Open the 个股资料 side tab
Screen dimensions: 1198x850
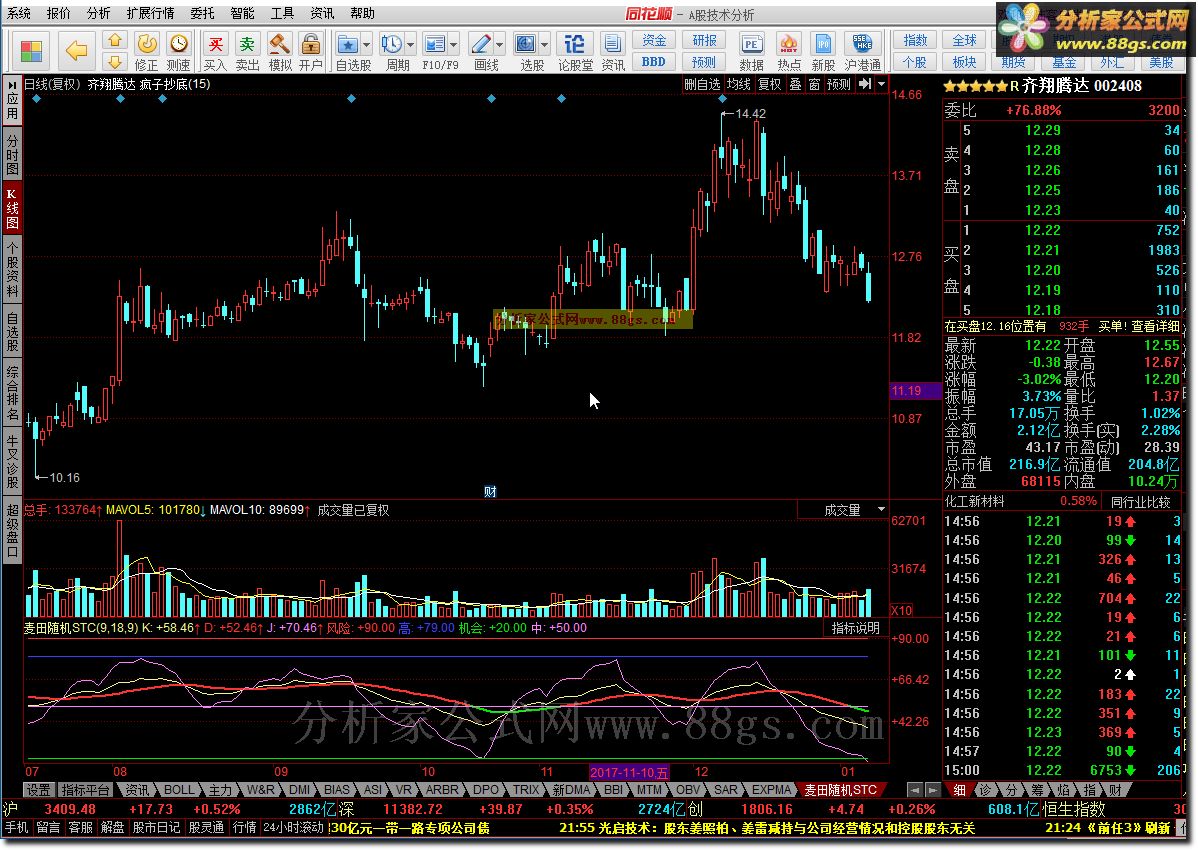pyautogui.click(x=12, y=270)
